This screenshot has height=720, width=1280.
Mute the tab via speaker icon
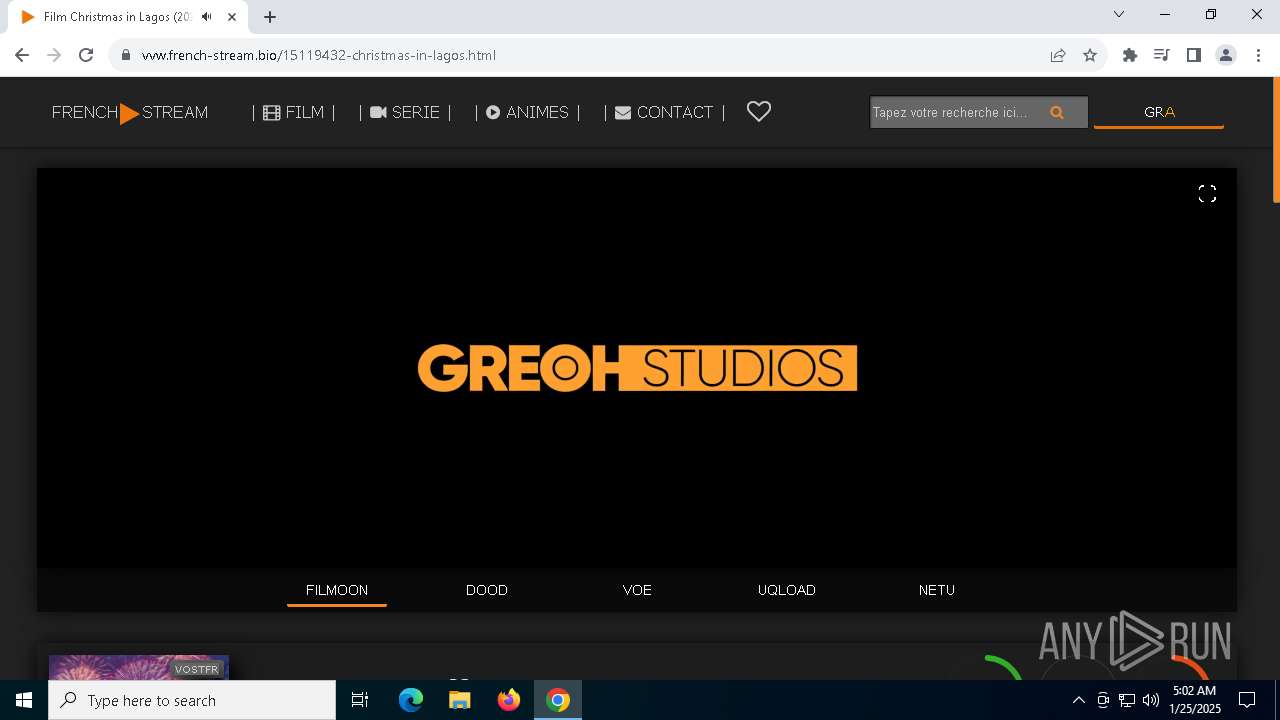(x=207, y=17)
